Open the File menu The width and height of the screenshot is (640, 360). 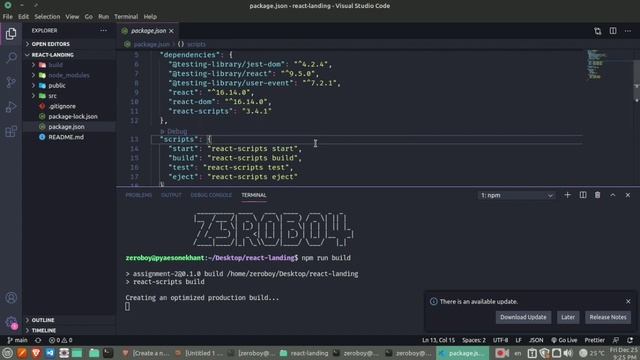(x=8, y=17)
